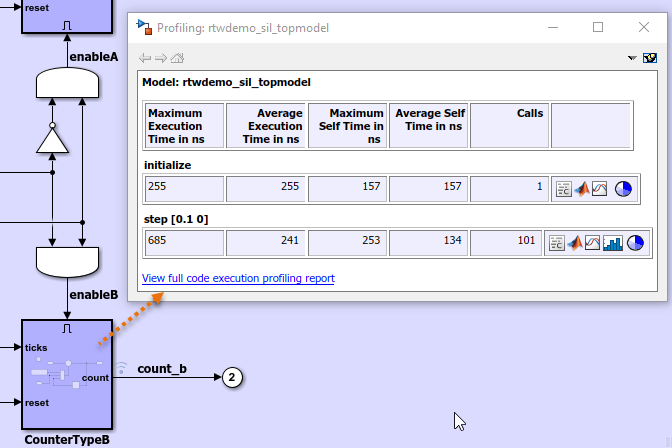Click the MATLAB icon in the step [0.1 0] row
672x448 pixels.
click(x=575, y=243)
